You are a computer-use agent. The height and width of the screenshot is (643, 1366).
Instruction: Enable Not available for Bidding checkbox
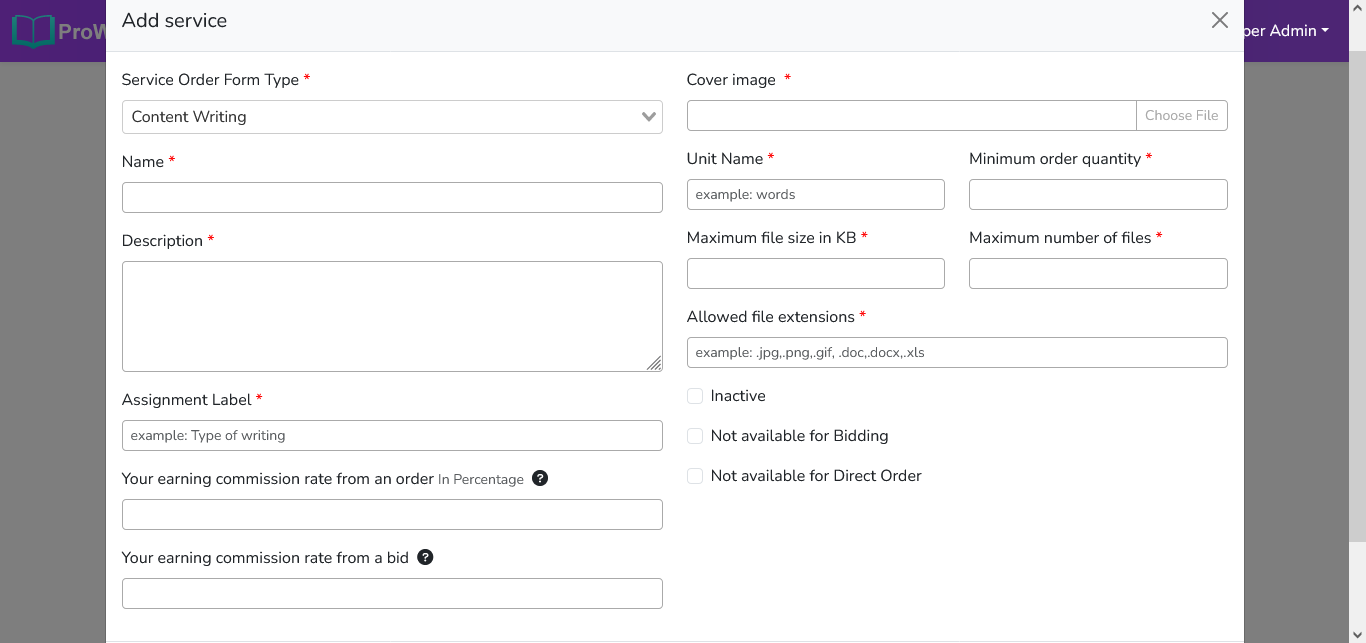click(x=695, y=436)
